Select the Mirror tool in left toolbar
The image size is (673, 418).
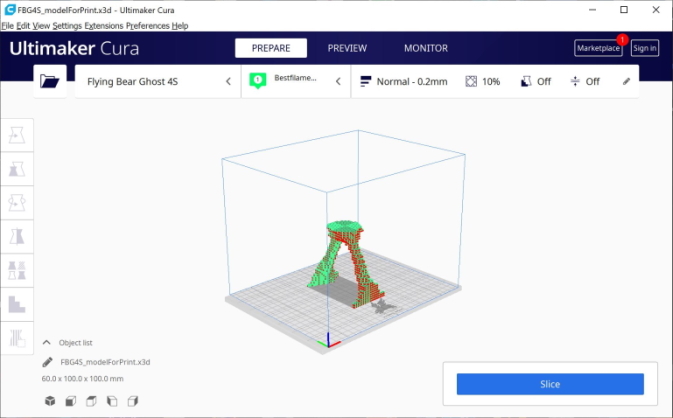tap(17, 236)
